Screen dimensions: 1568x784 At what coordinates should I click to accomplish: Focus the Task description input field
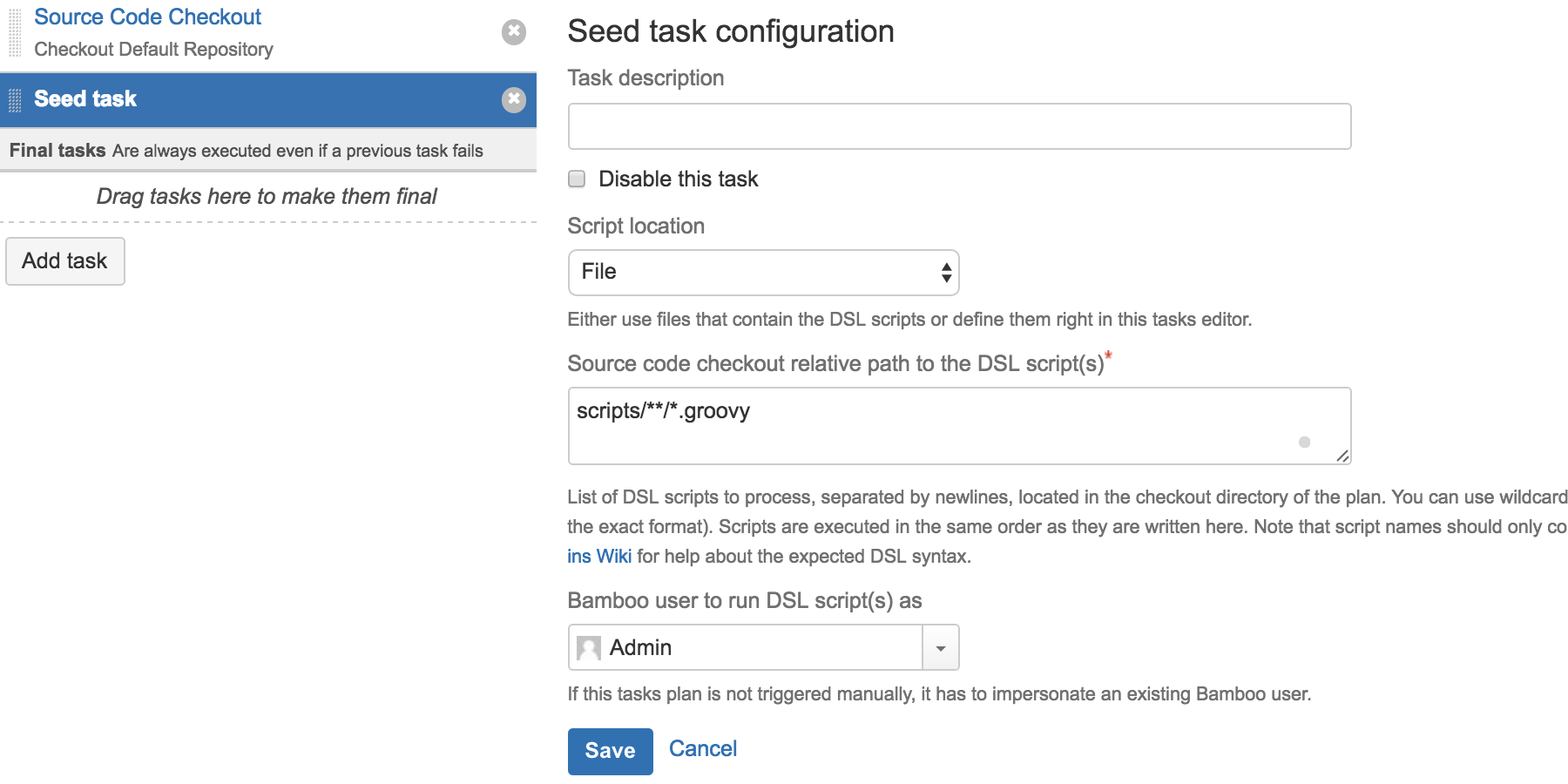tap(958, 127)
